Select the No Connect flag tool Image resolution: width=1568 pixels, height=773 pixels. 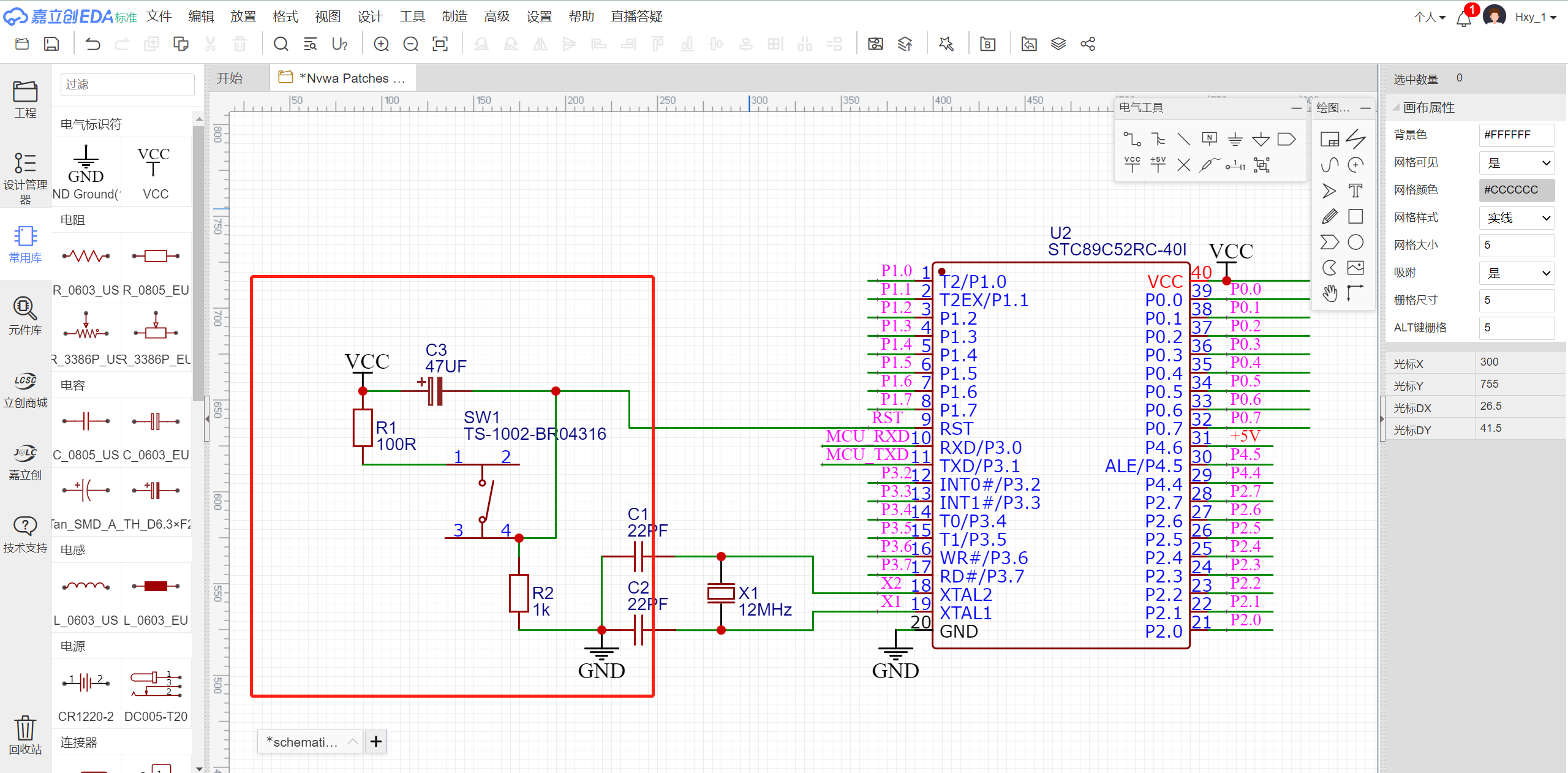[1183, 165]
